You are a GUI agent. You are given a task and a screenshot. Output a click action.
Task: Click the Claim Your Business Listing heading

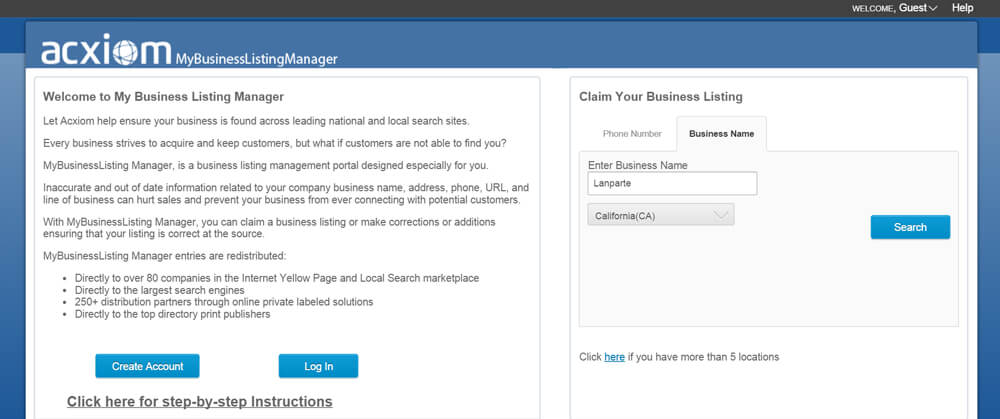pyautogui.click(x=661, y=97)
